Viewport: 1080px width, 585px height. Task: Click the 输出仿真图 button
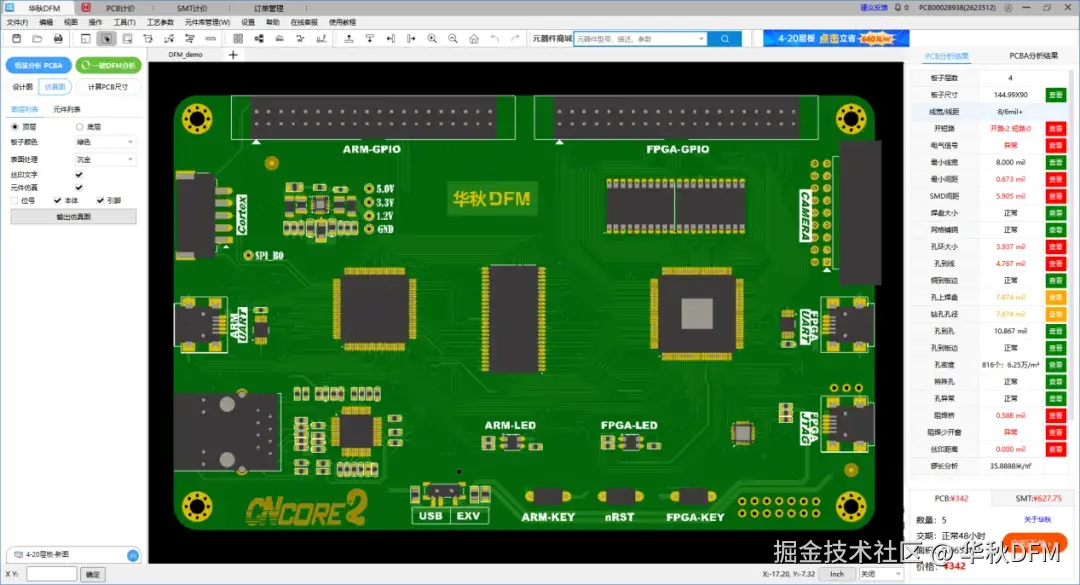(73, 216)
